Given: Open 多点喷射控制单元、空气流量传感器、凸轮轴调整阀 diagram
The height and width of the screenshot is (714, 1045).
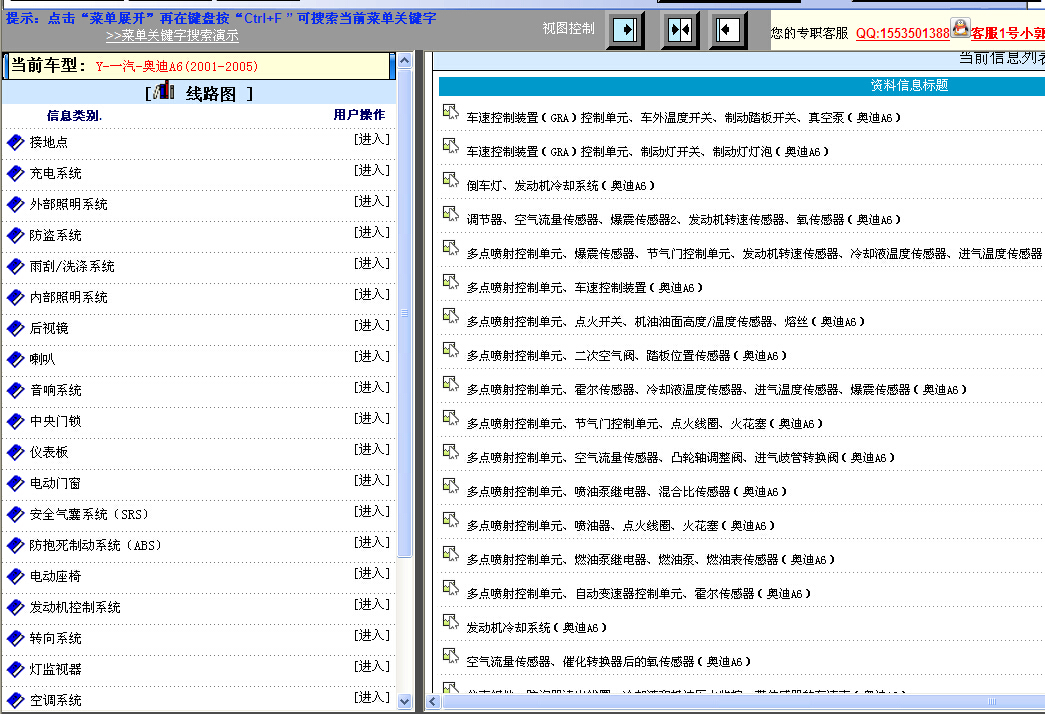Looking at the screenshot, I should tap(680, 458).
